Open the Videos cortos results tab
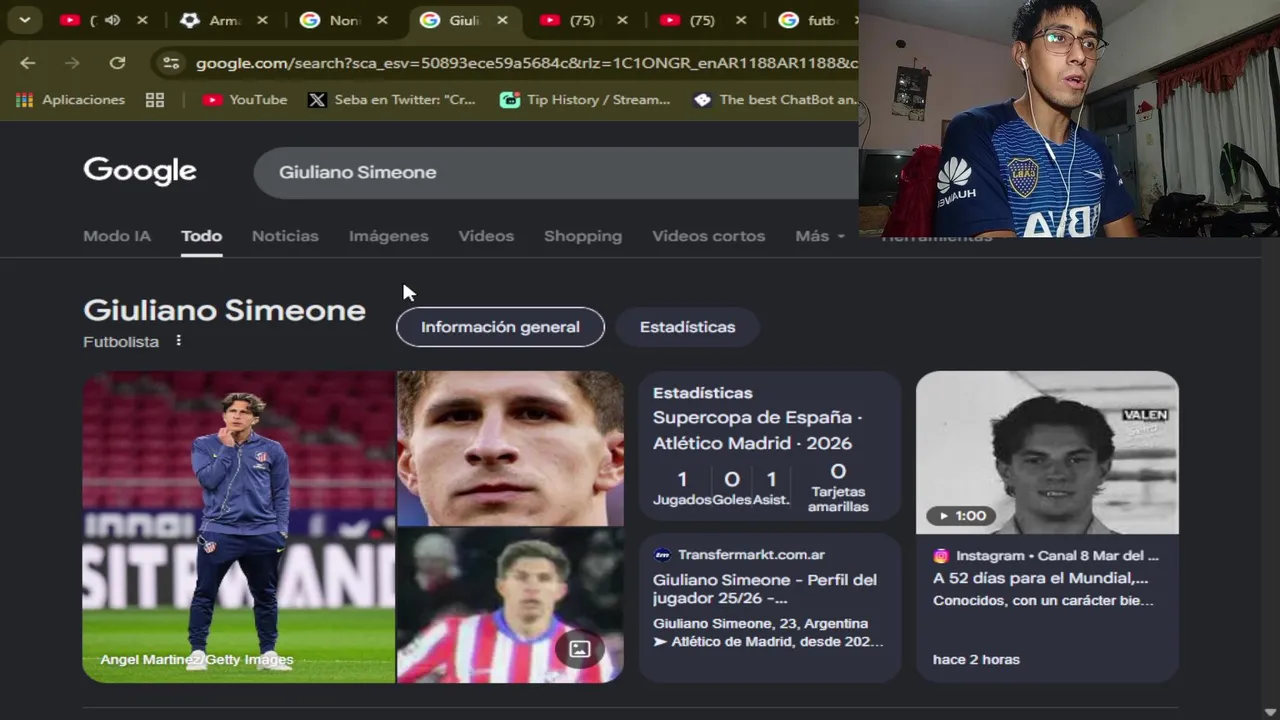The image size is (1280, 720). click(708, 236)
